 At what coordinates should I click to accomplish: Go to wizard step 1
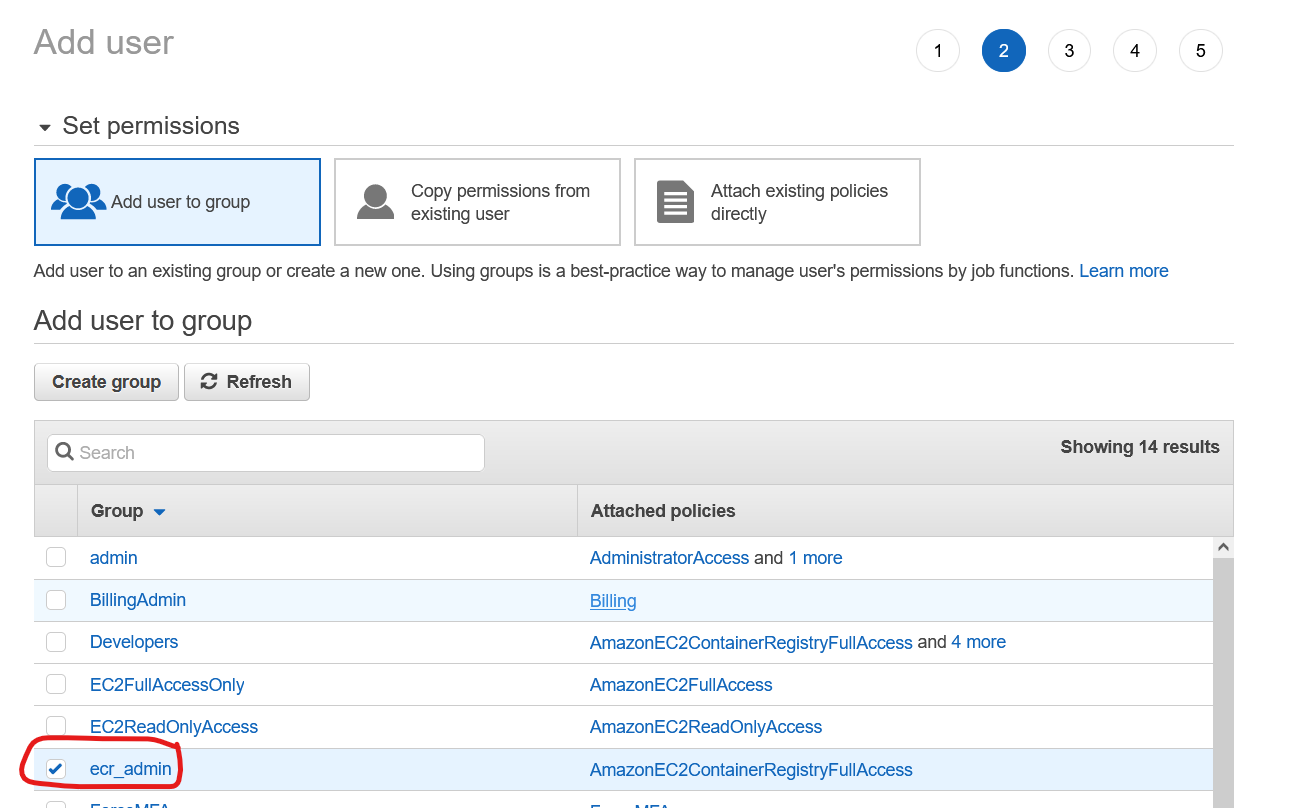[938, 51]
